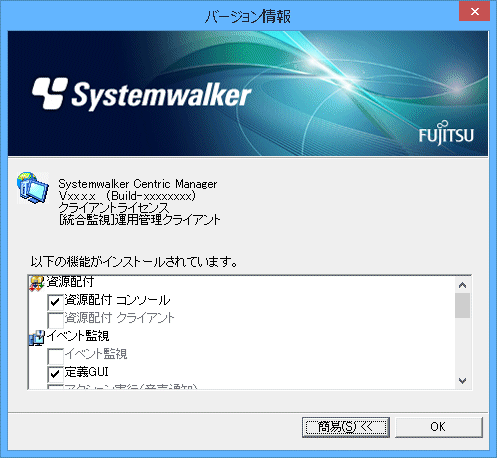Click the [統合監視]運用管理クライアント text
Image resolution: width=497 pixels, height=458 pixels.
(x=139, y=220)
